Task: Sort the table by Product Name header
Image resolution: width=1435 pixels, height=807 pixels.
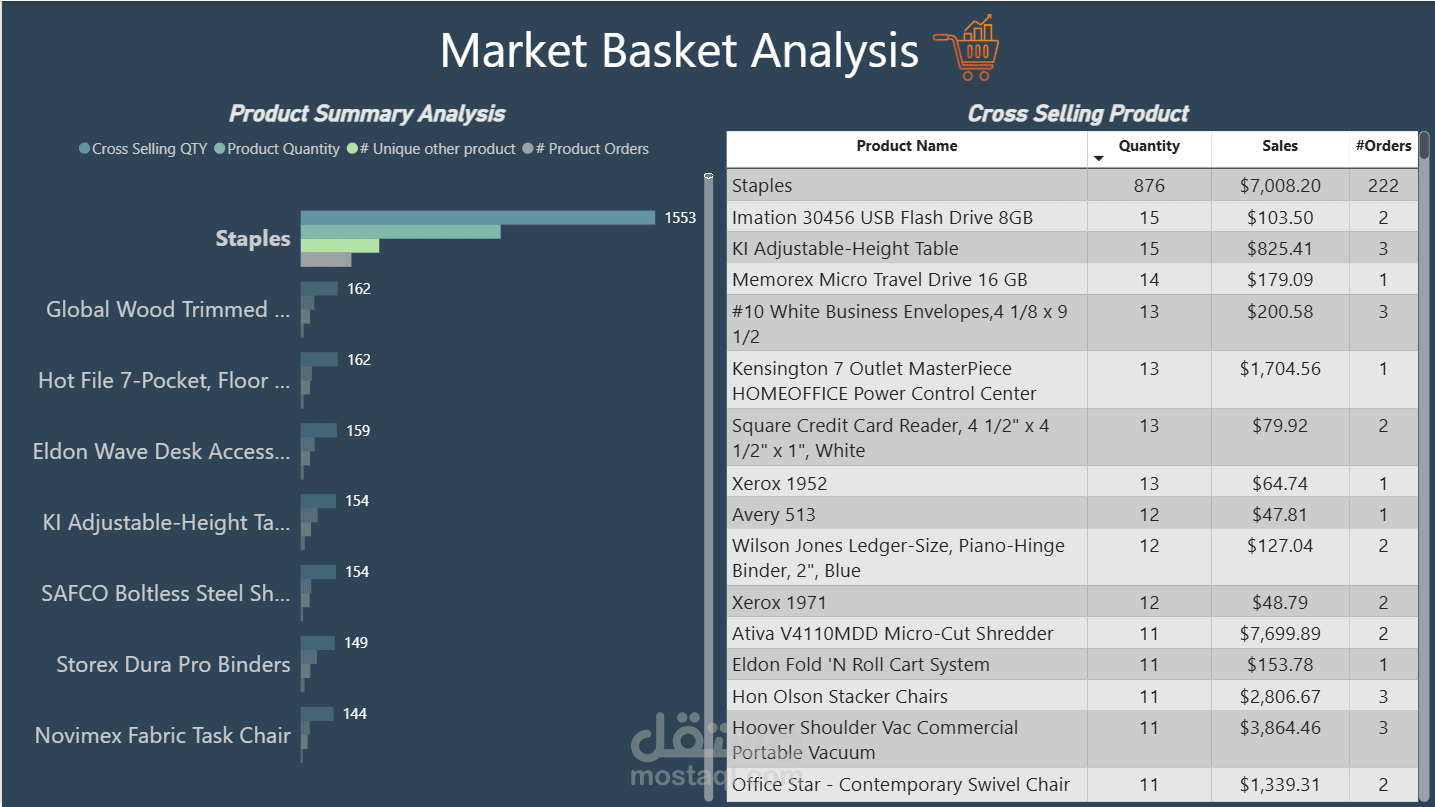Action: tap(906, 147)
